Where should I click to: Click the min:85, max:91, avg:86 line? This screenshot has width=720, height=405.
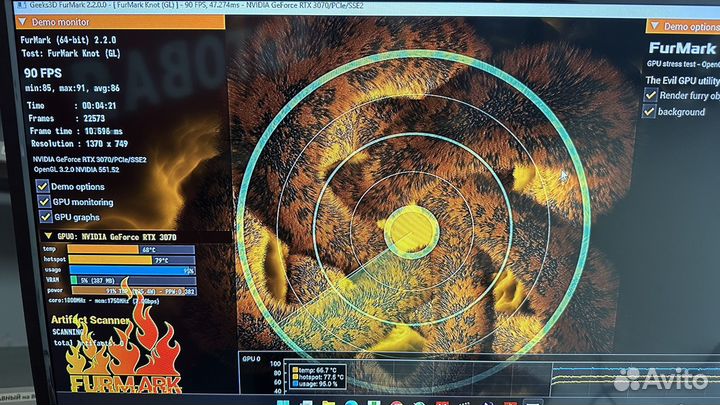coord(73,88)
